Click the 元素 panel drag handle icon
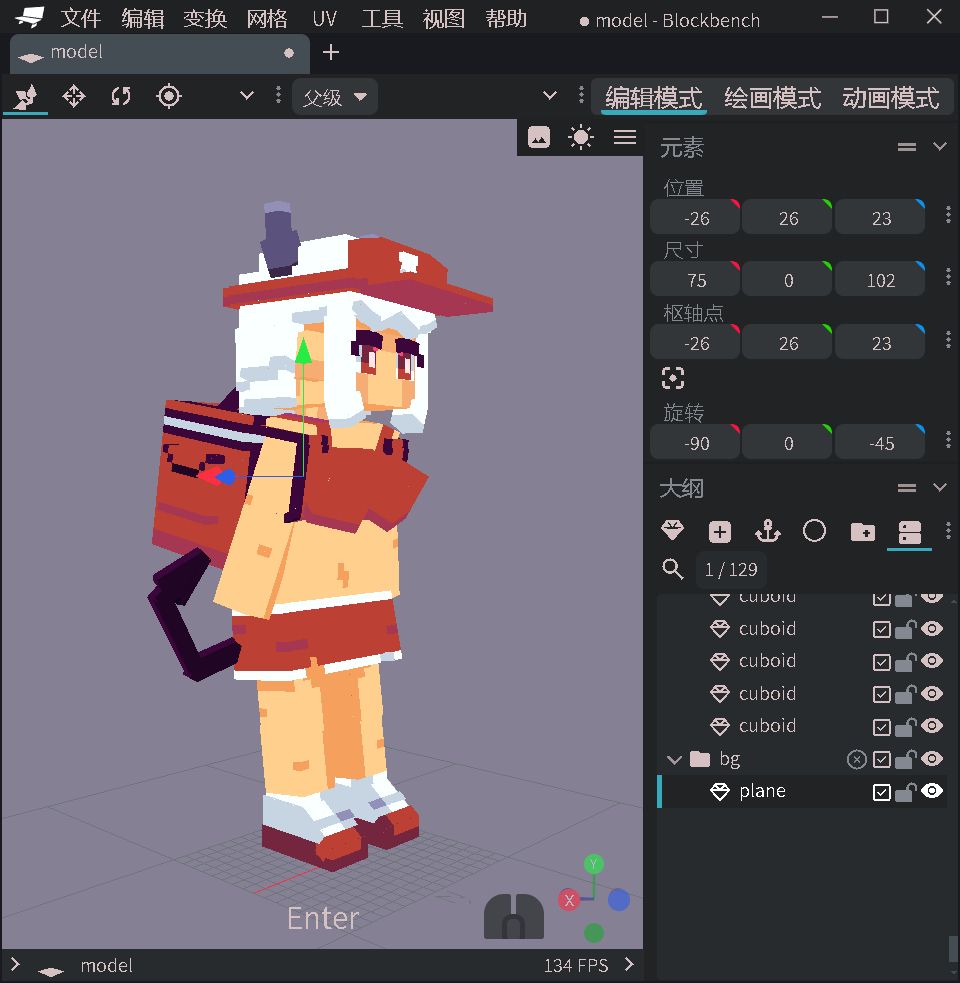Screen dimensions: 960x983 pyautogui.click(x=907, y=147)
